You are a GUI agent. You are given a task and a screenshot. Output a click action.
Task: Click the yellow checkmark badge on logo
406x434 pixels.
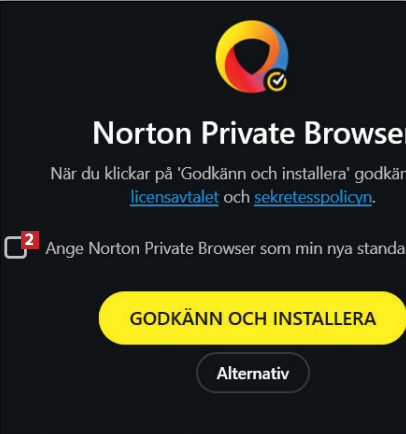277,81
